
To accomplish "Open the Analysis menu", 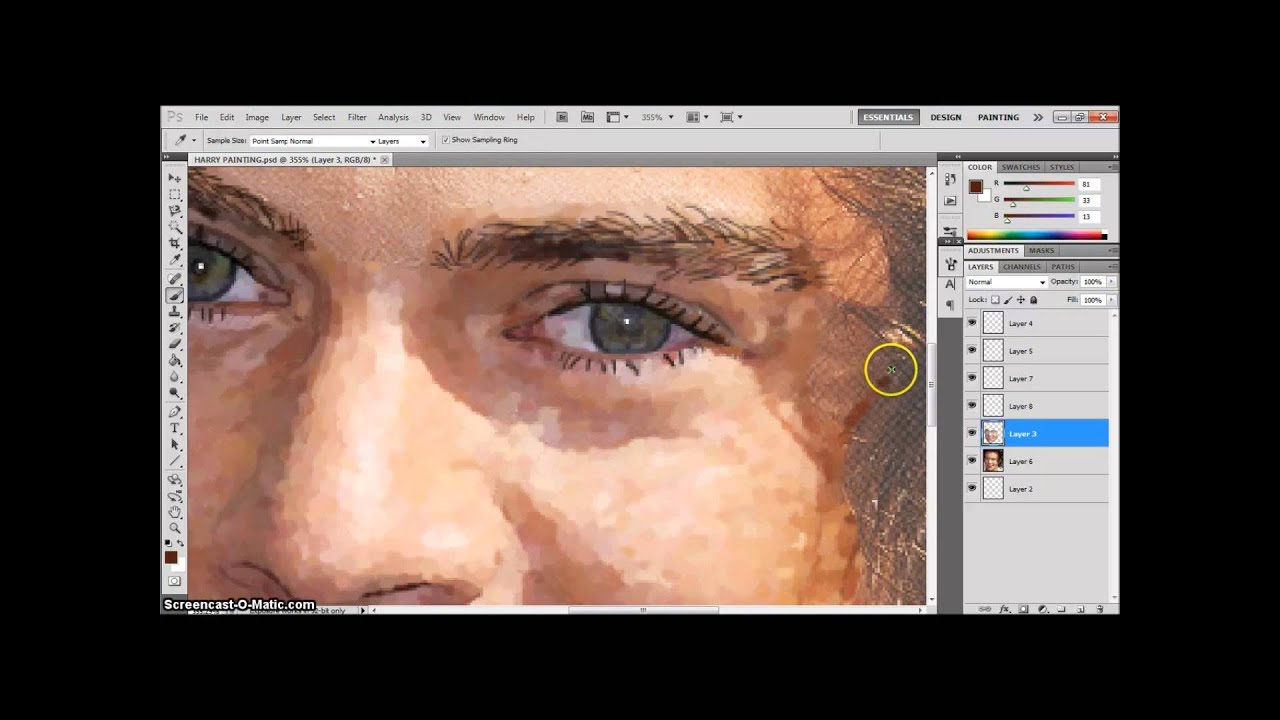I will [393, 117].
